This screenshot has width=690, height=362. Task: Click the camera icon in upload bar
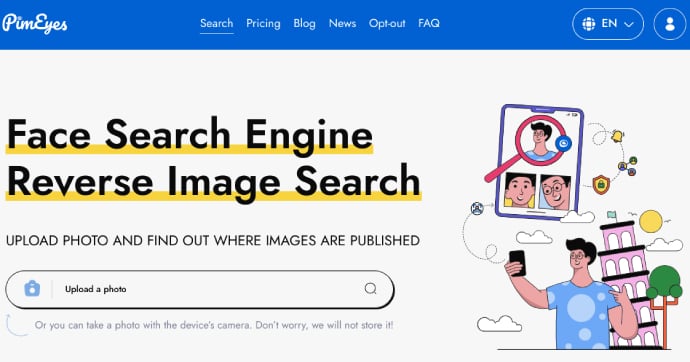coord(32,289)
